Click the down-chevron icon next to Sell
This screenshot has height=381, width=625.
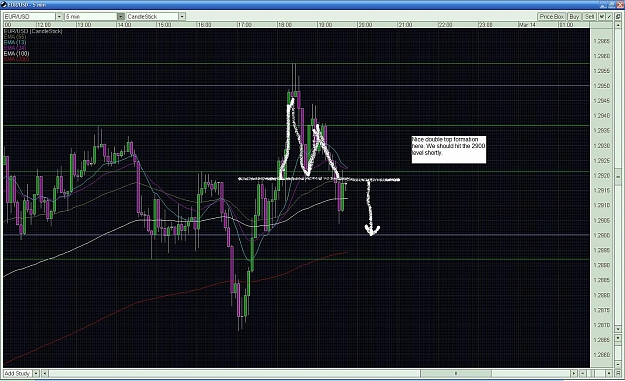[x=602, y=17]
